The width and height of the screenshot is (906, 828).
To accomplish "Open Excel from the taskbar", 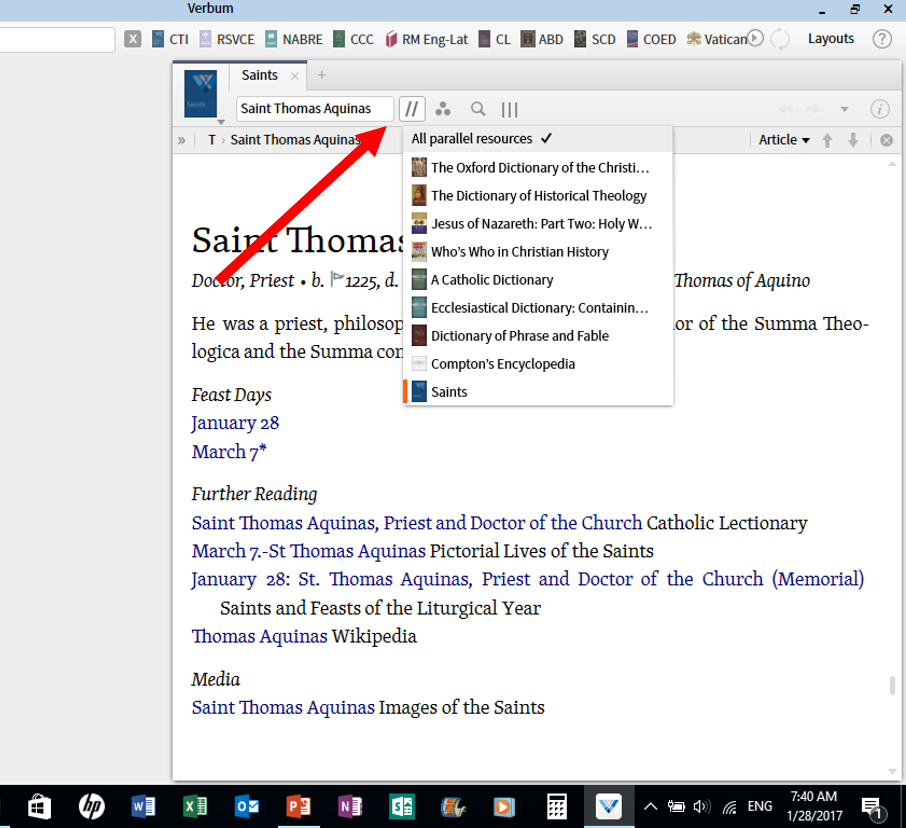I will click(195, 807).
